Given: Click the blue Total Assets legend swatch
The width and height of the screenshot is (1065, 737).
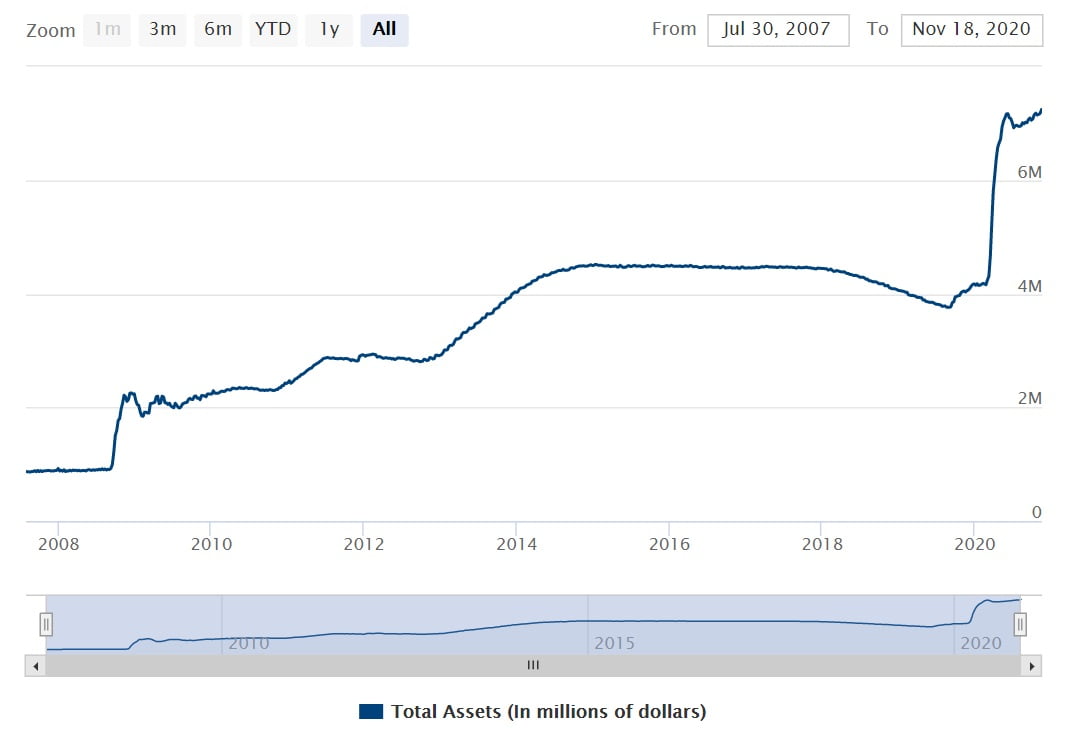Looking at the screenshot, I should point(370,712).
